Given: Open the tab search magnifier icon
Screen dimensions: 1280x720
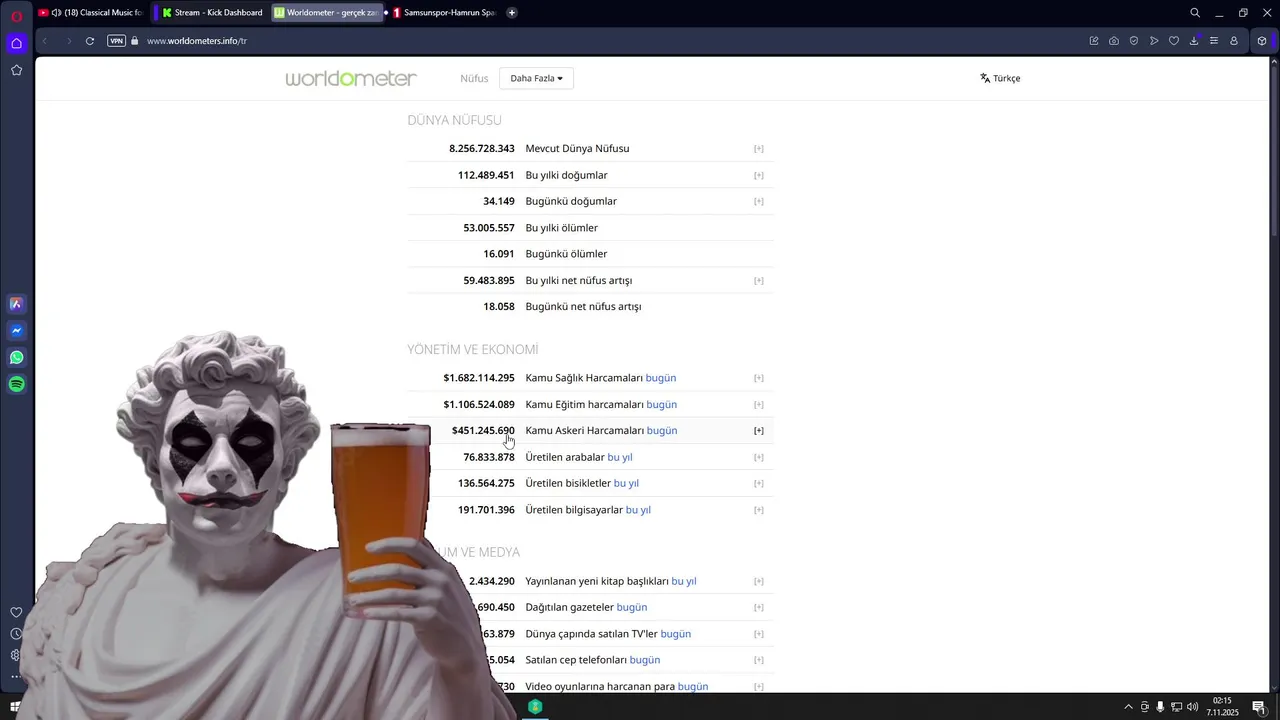Looking at the screenshot, I should point(1195,13).
